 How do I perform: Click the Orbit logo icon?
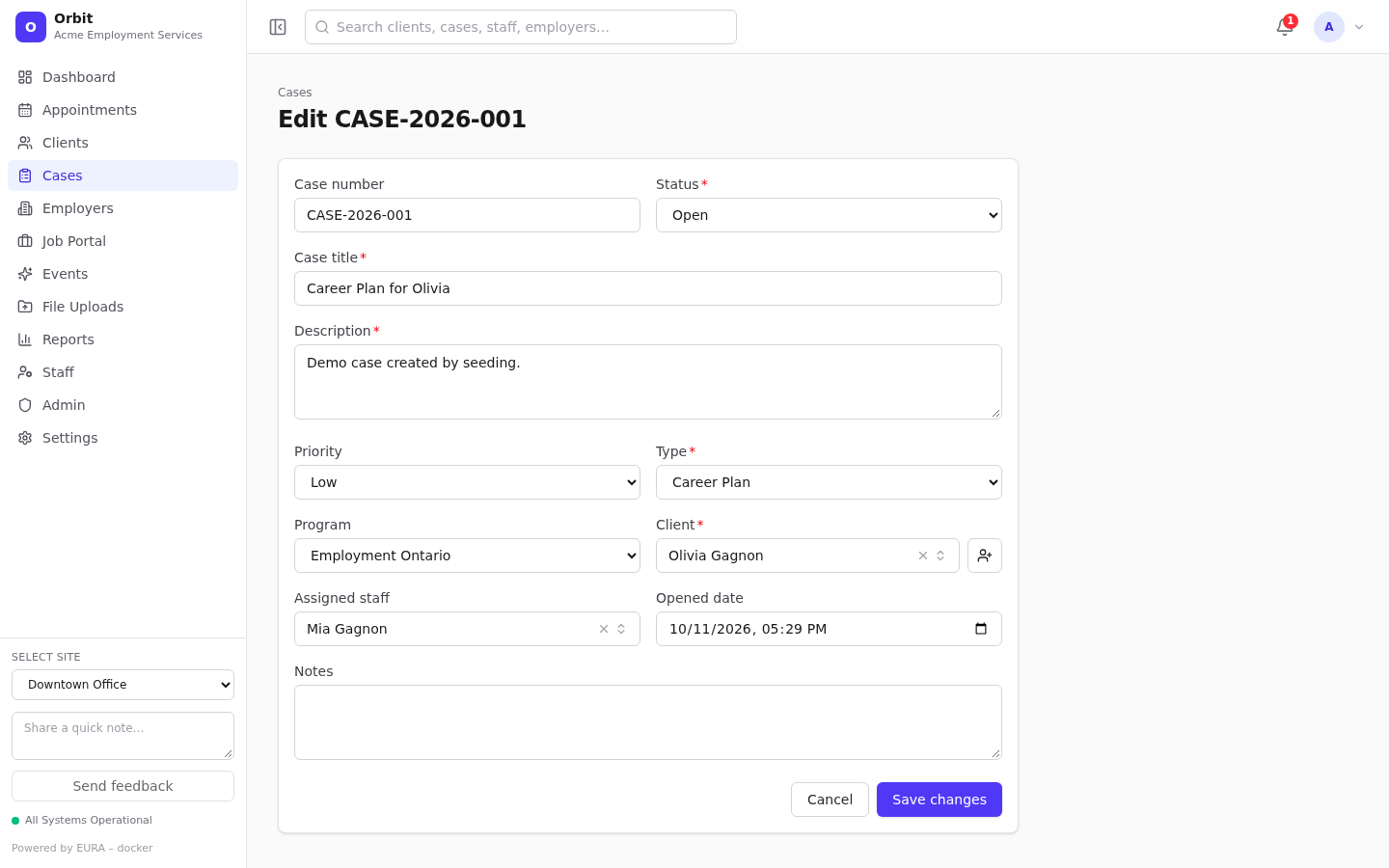point(31,27)
